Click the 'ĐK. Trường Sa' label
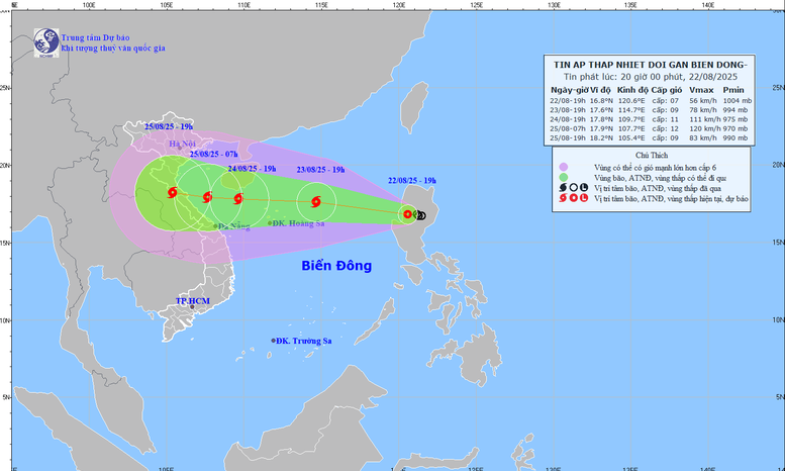 (304, 341)
